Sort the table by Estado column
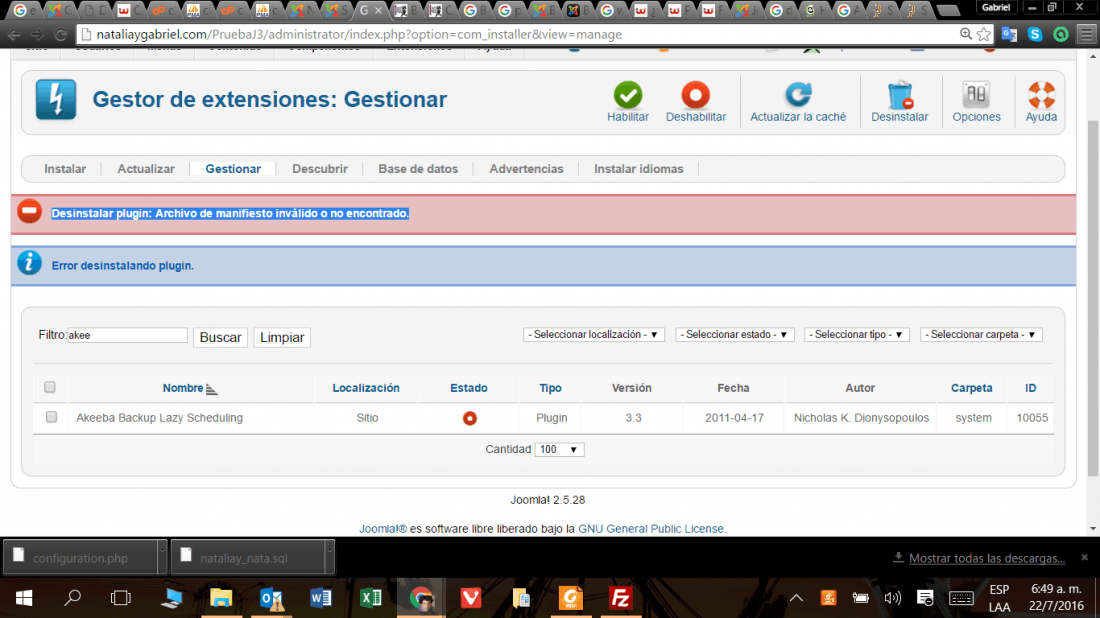The width and height of the screenshot is (1100, 618). tap(469, 388)
